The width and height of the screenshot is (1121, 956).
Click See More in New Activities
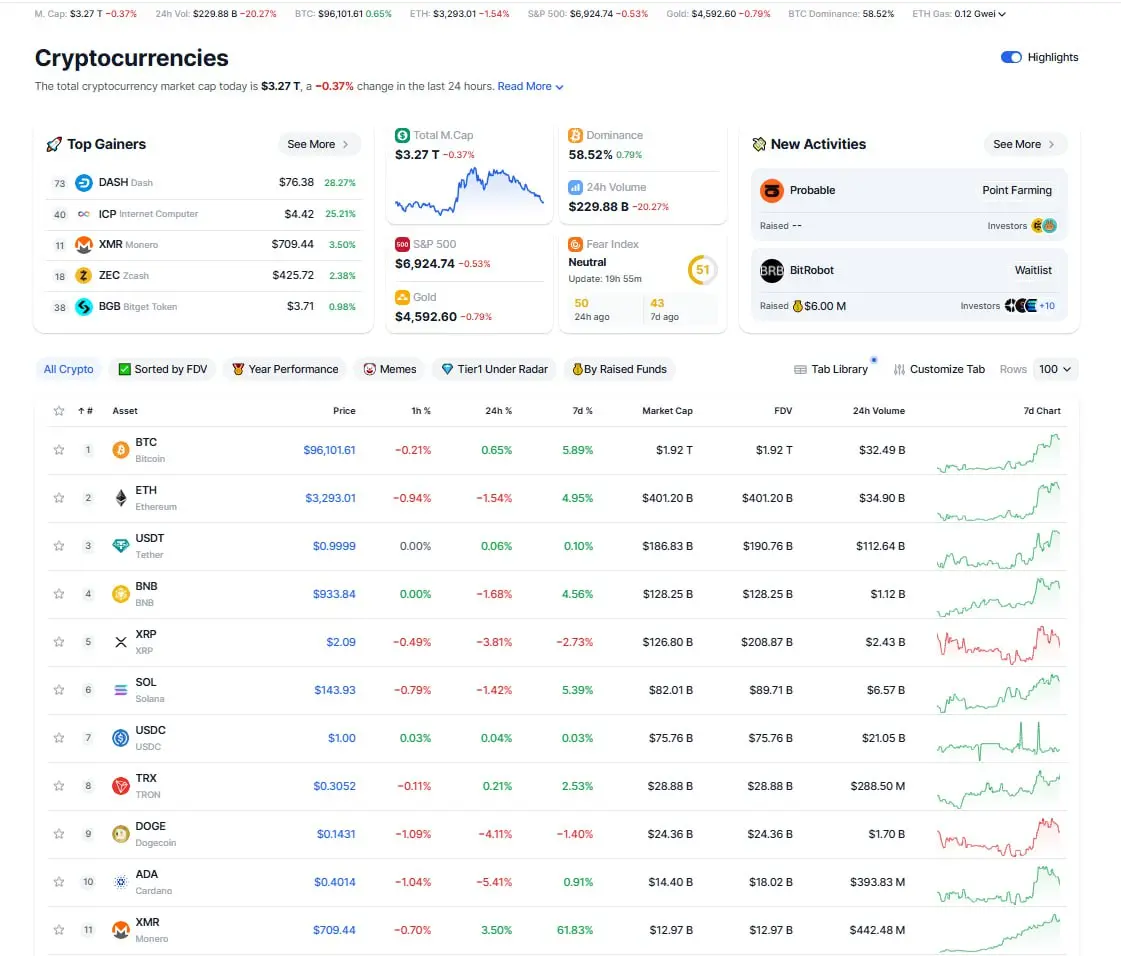[x=1024, y=144]
